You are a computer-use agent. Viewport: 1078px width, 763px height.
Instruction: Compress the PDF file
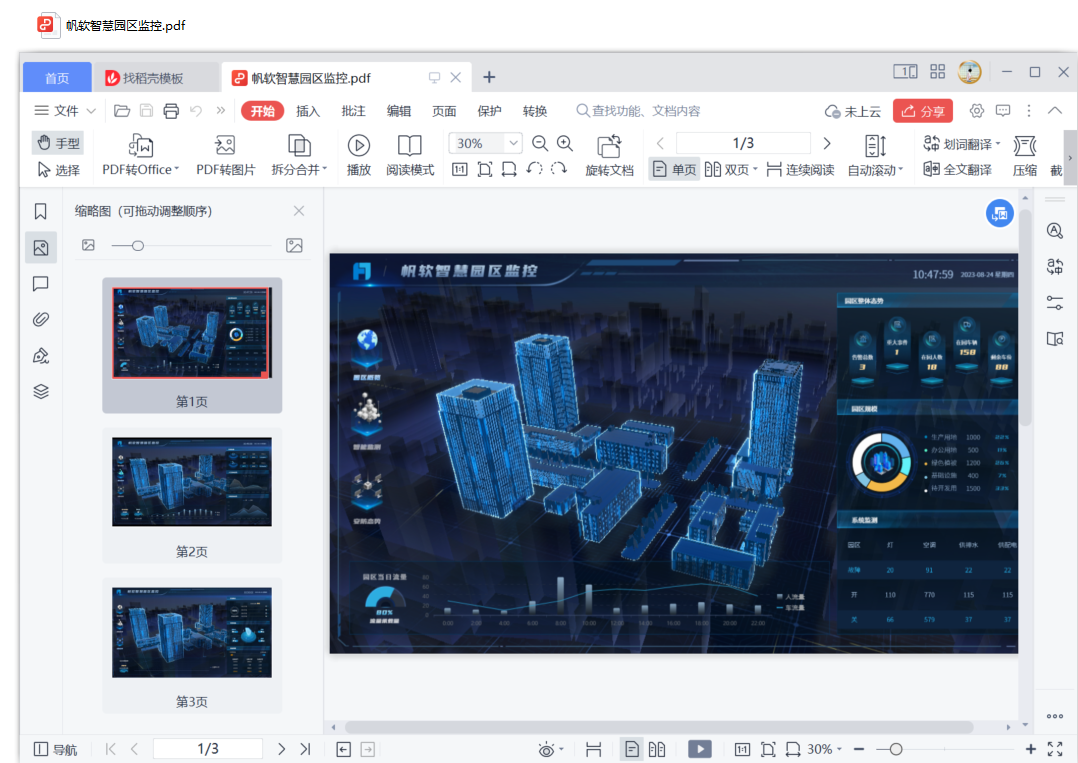(x=1024, y=155)
